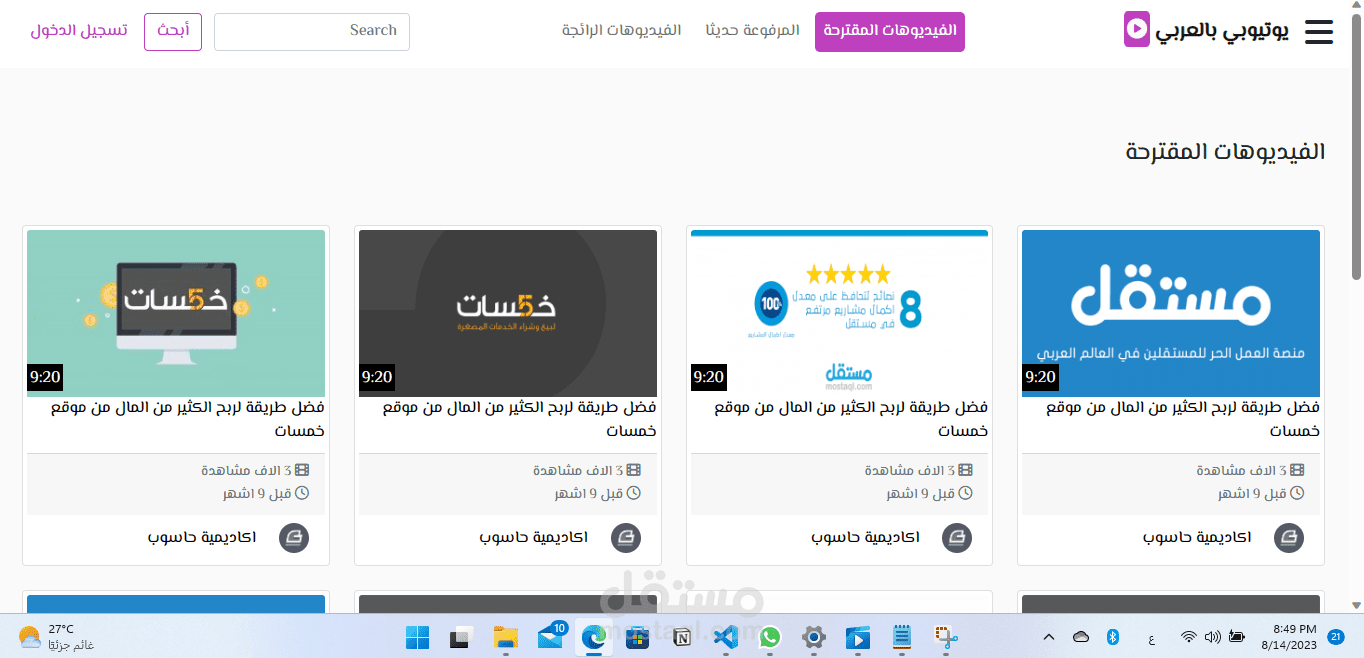Image resolution: width=1364 pixels, height=658 pixels.
Task: Click the clock icon on the blue مستقل card
Action: (1297, 493)
